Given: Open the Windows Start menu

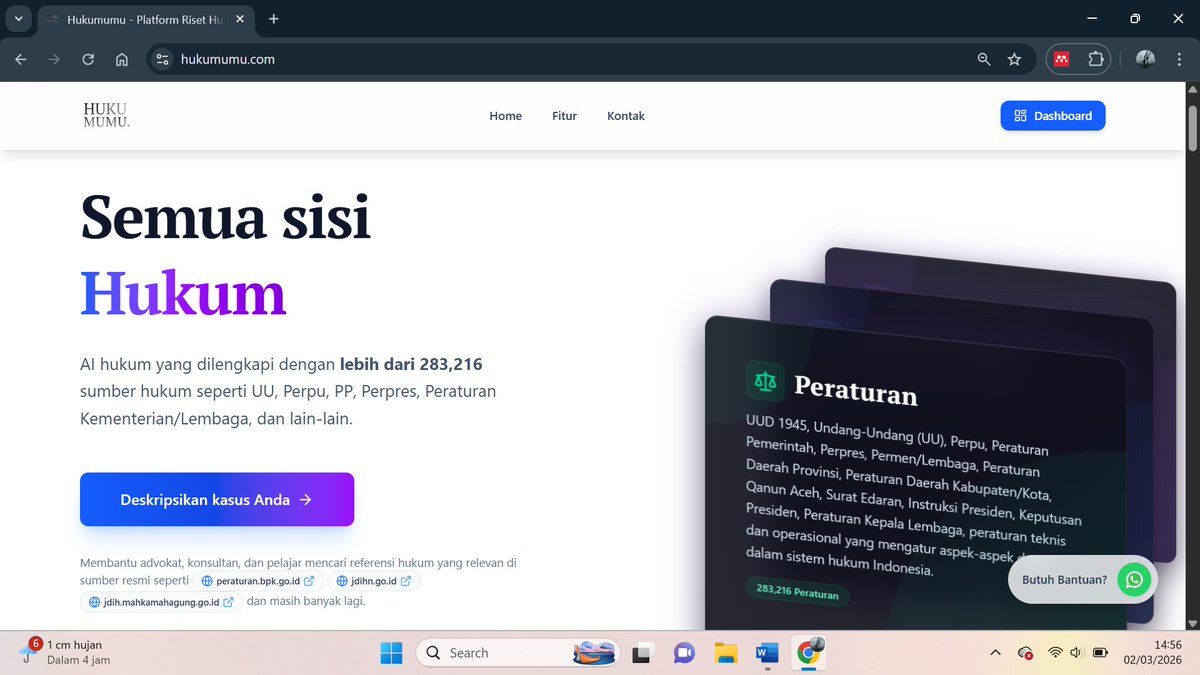Looking at the screenshot, I should coord(391,653).
